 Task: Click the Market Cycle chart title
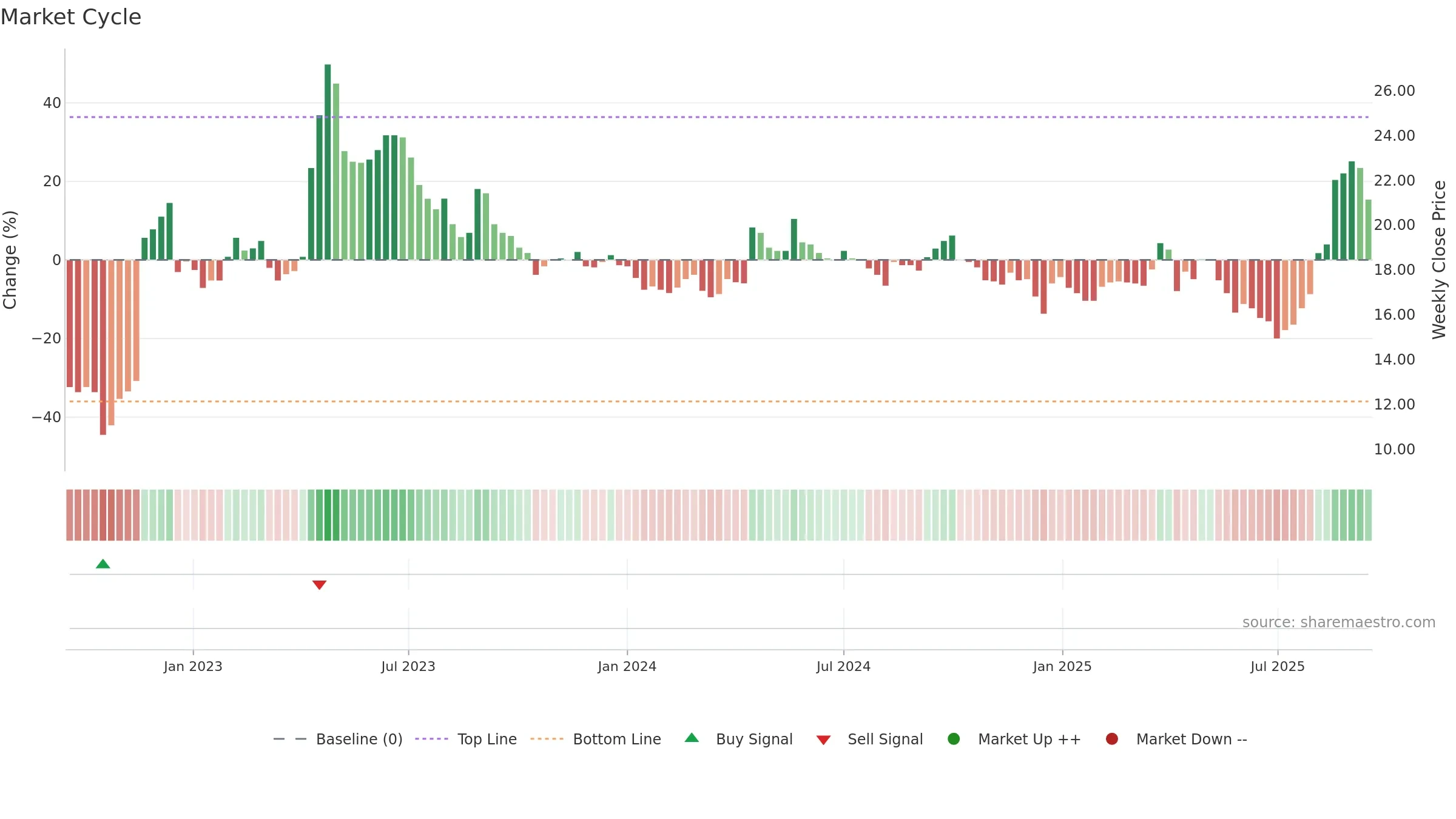click(71, 17)
